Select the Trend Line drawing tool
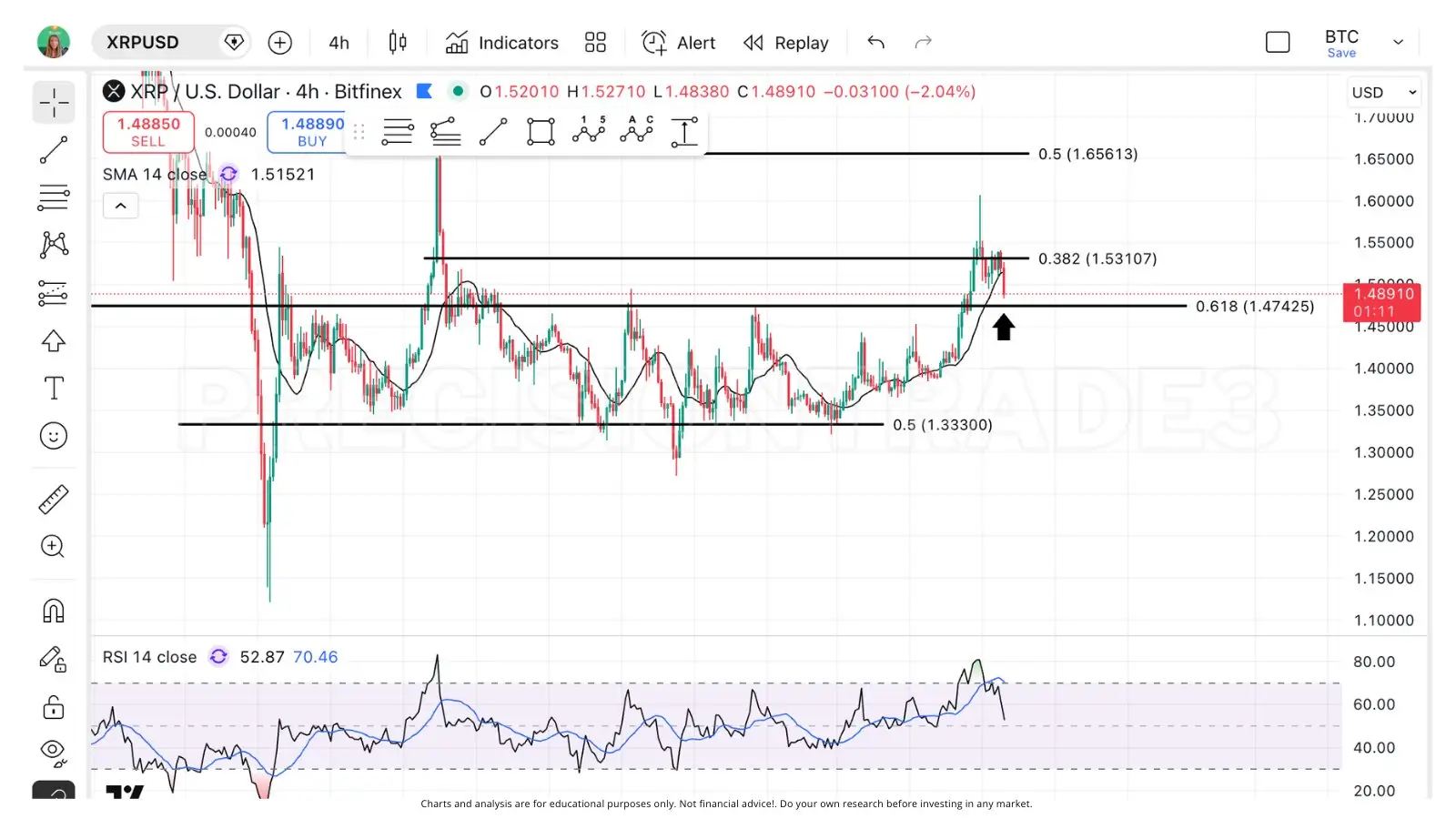The width and height of the screenshot is (1456, 819). (x=53, y=151)
